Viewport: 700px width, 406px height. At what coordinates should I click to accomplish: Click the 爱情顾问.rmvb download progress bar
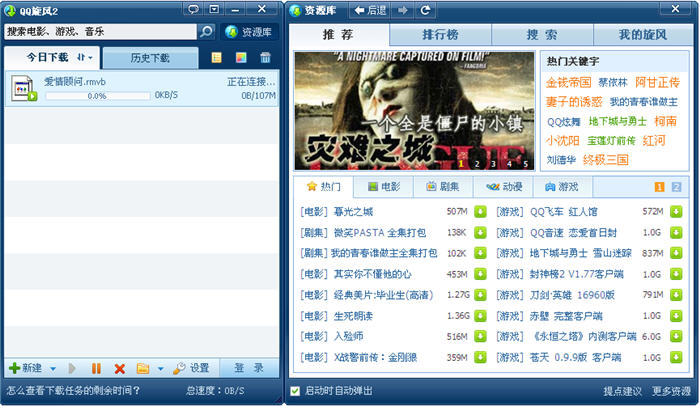tap(96, 96)
